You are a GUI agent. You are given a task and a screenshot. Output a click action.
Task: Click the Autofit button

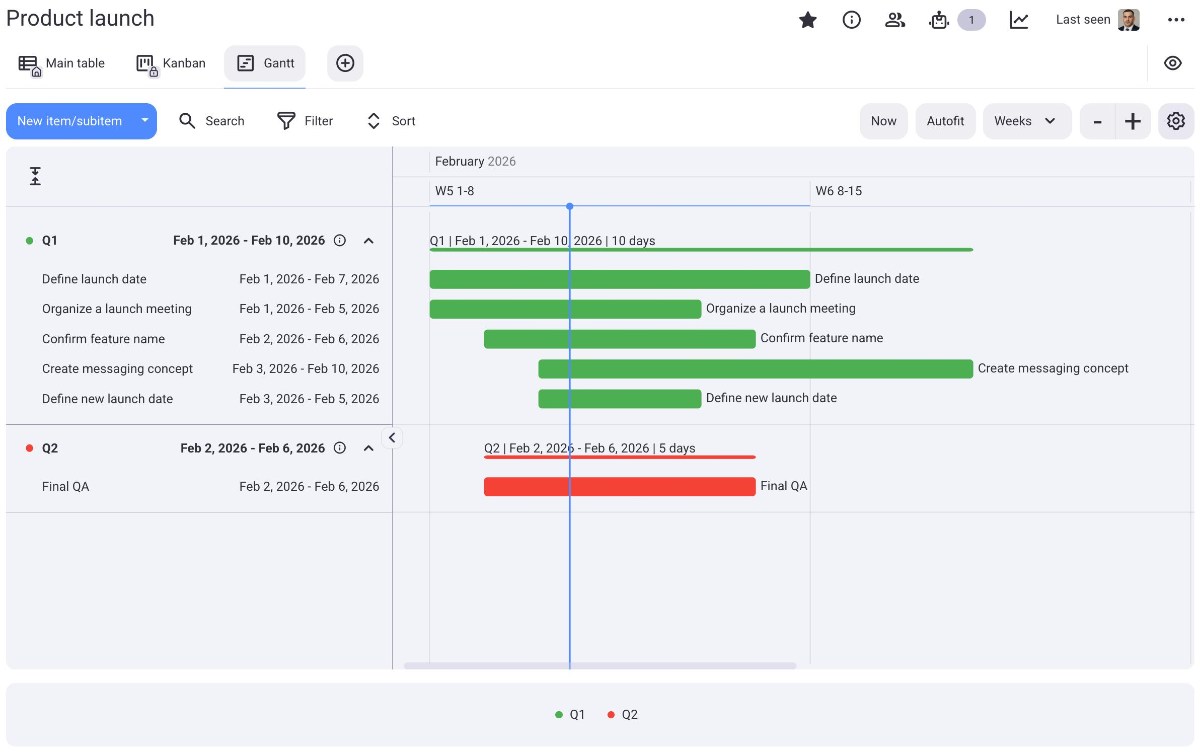945,121
